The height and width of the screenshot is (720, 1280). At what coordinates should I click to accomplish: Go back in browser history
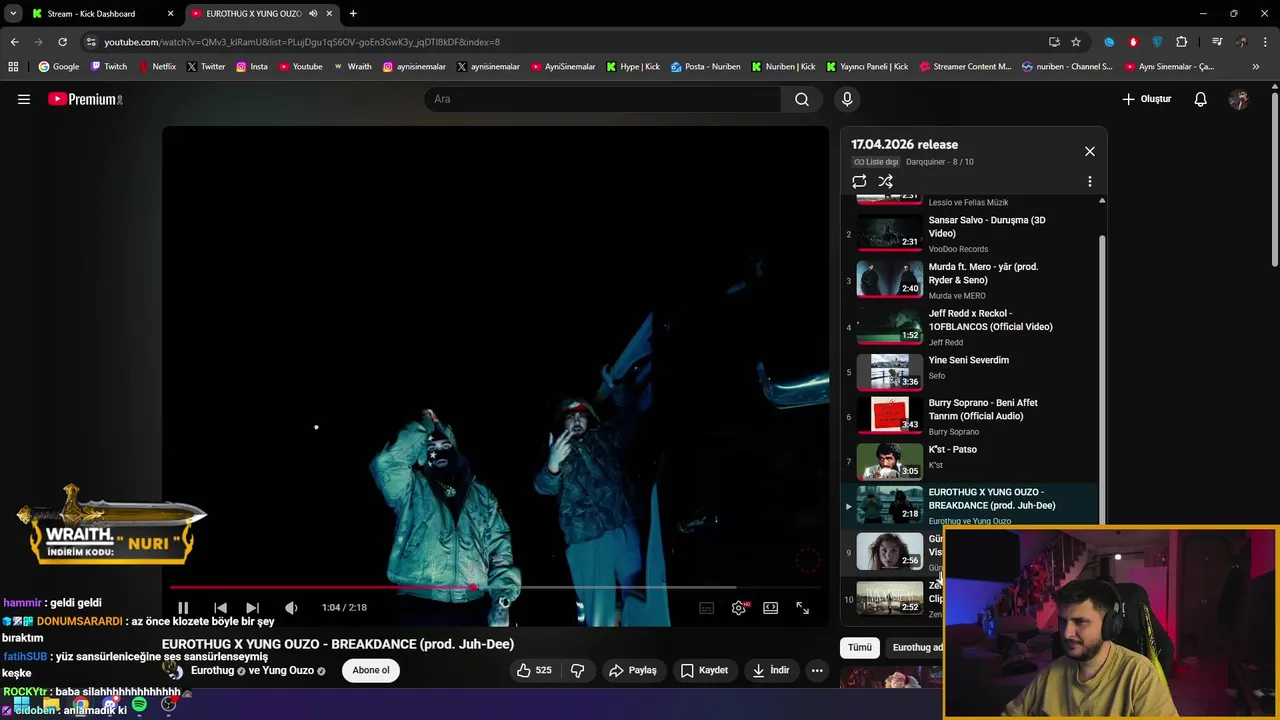(x=14, y=42)
